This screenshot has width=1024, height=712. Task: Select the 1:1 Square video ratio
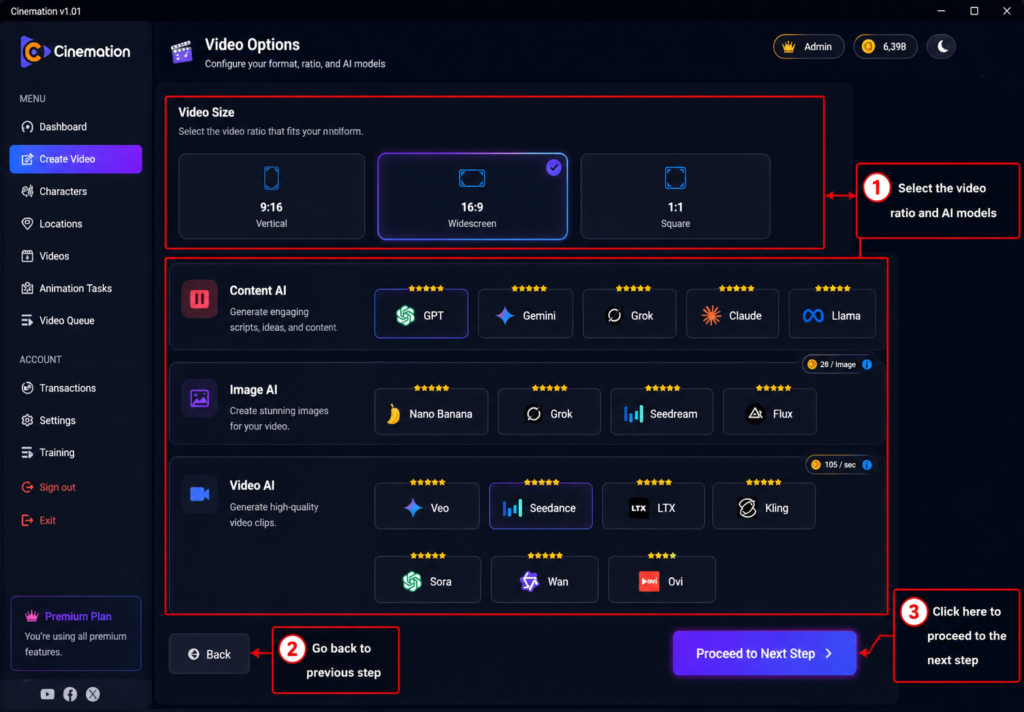(x=675, y=196)
